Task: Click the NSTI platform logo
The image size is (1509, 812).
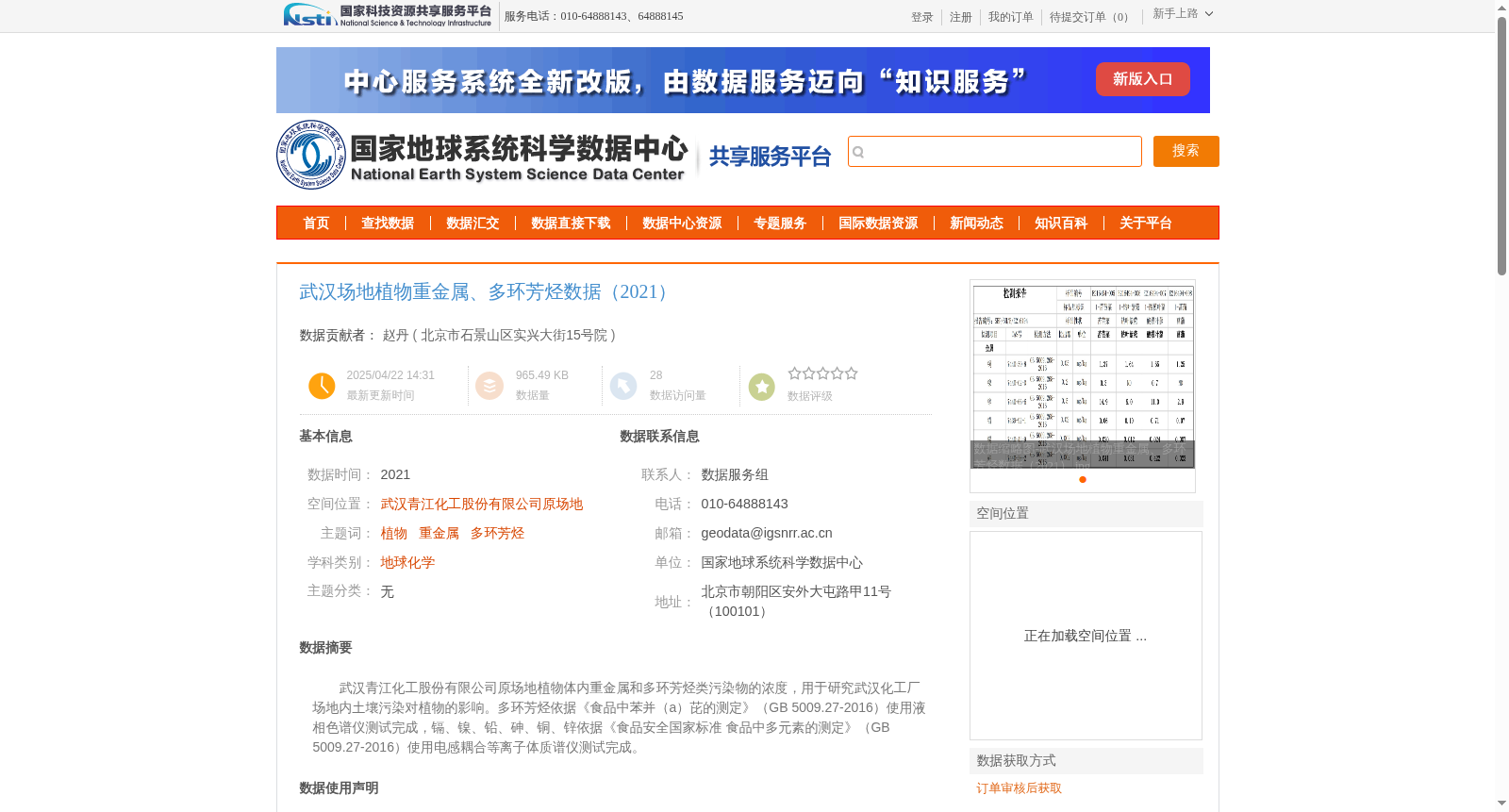Action: click(388, 15)
